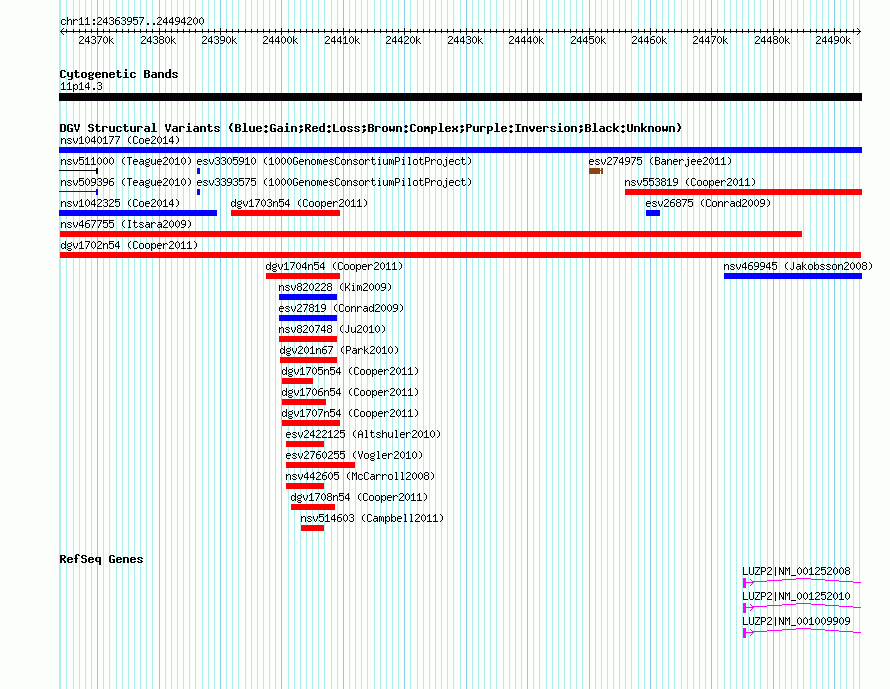Viewport: 890px width, 689px height.
Task: Open esv3393575 variant label
Action: [x=334, y=182]
